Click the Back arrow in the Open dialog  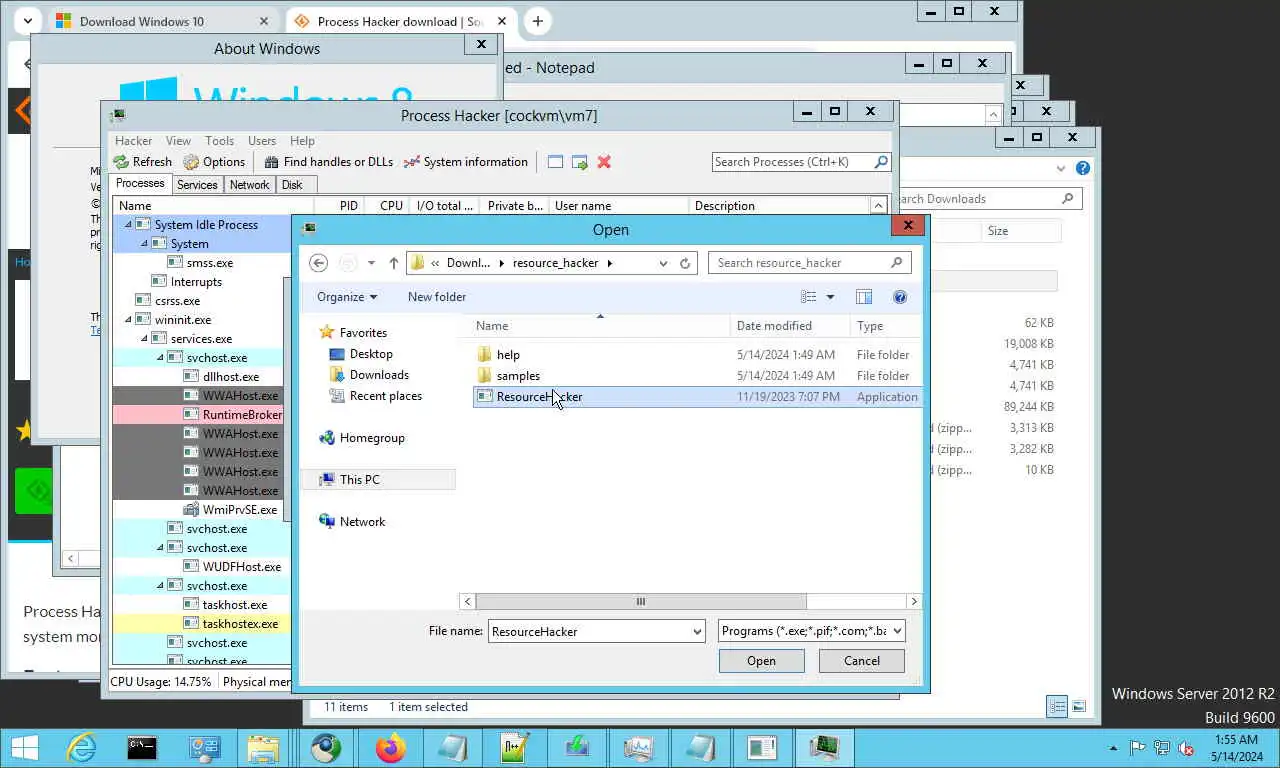click(x=318, y=263)
